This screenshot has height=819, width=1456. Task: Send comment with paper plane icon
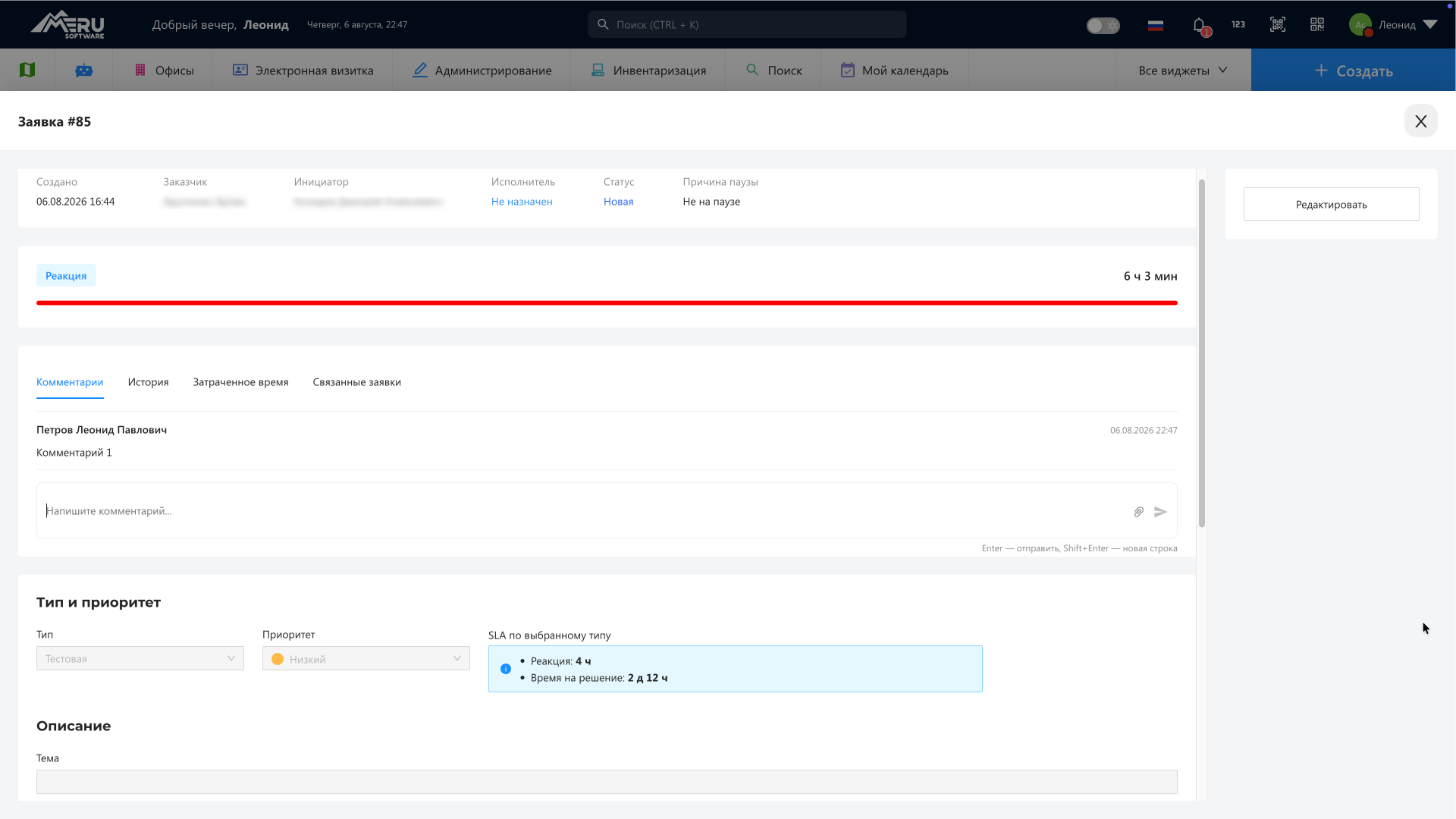pyautogui.click(x=1160, y=512)
